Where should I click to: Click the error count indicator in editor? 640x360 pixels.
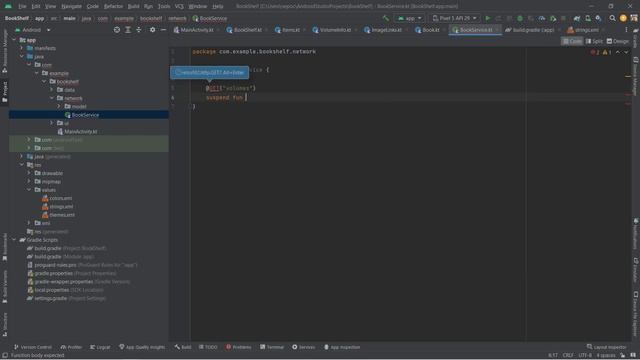click(x=595, y=52)
